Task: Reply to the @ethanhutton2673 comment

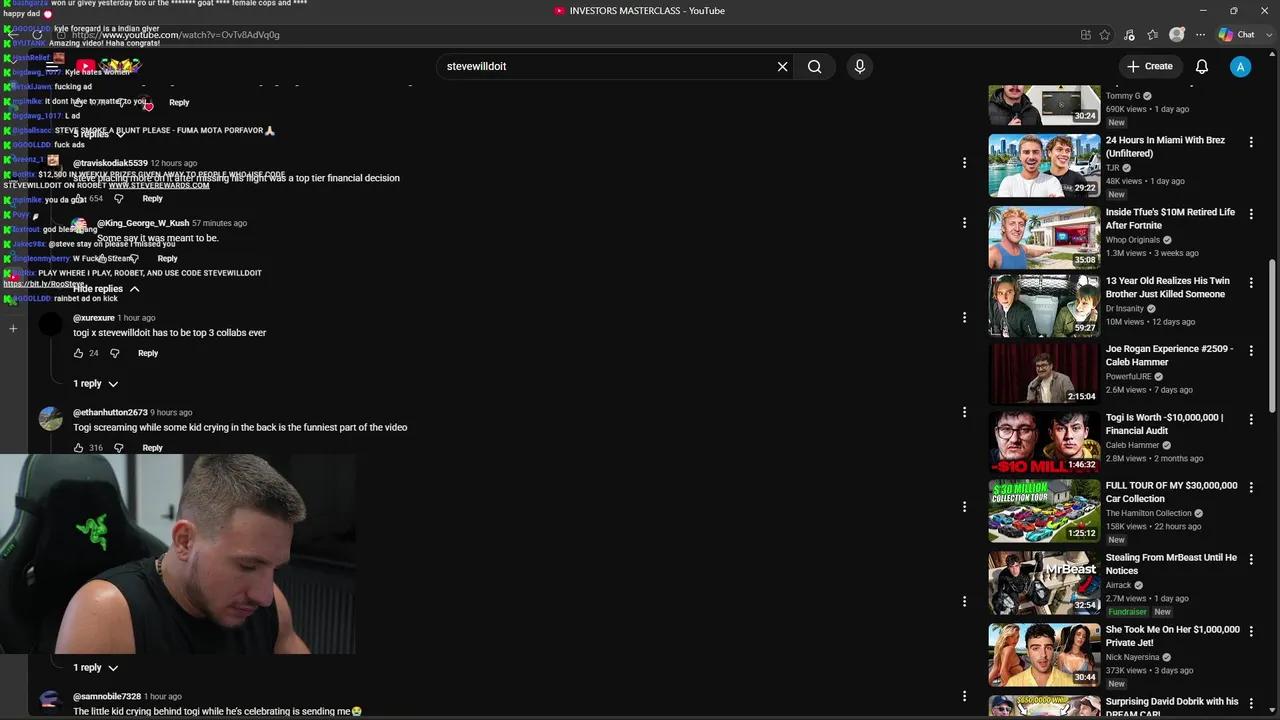Action: click(x=152, y=448)
